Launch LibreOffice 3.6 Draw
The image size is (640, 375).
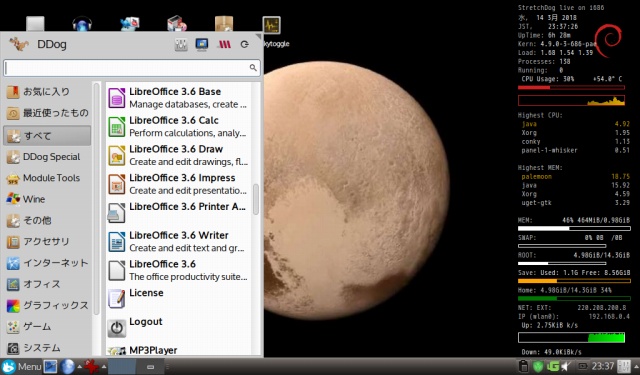point(178,155)
